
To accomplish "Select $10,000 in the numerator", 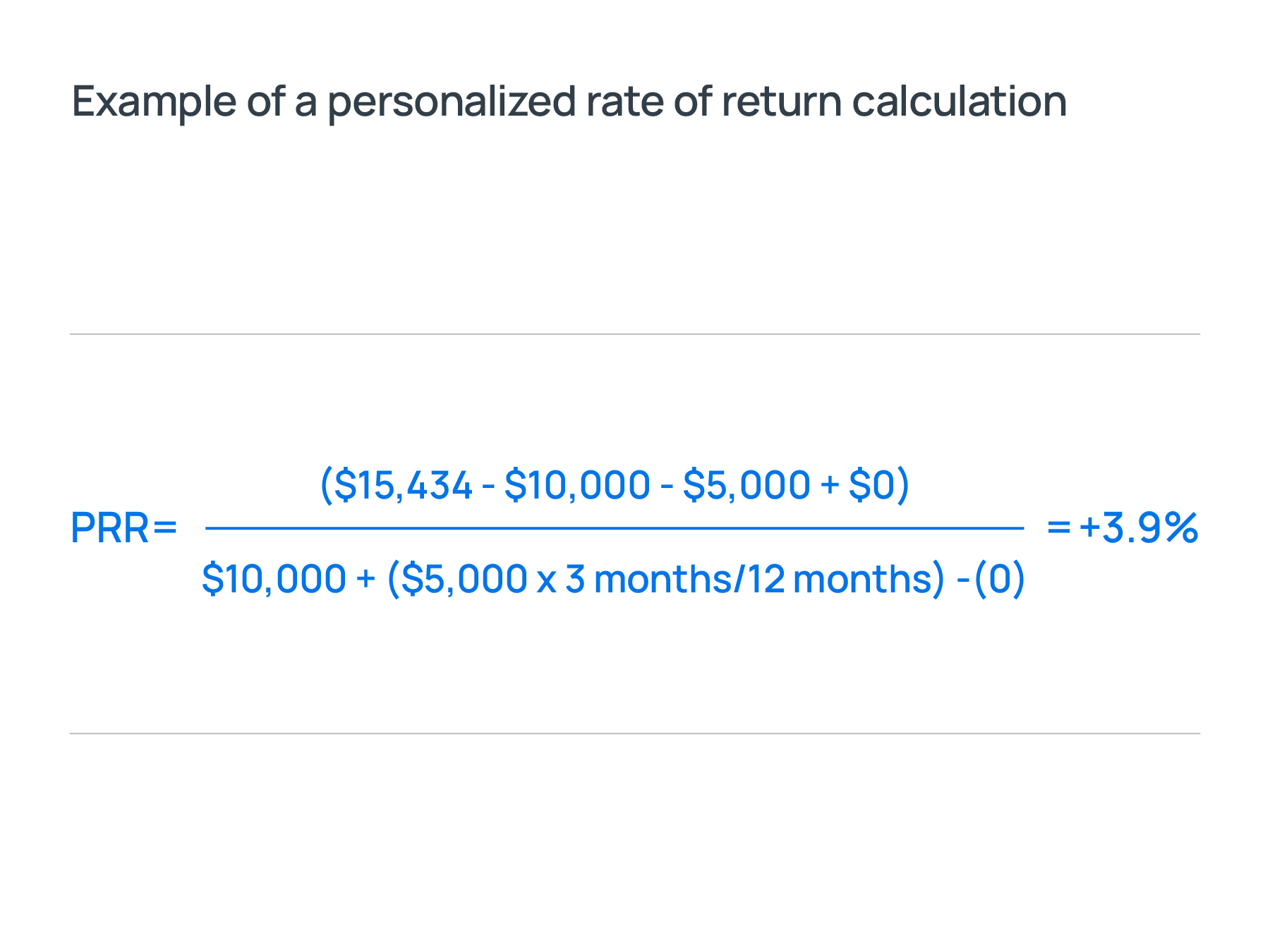I will 577,485.
